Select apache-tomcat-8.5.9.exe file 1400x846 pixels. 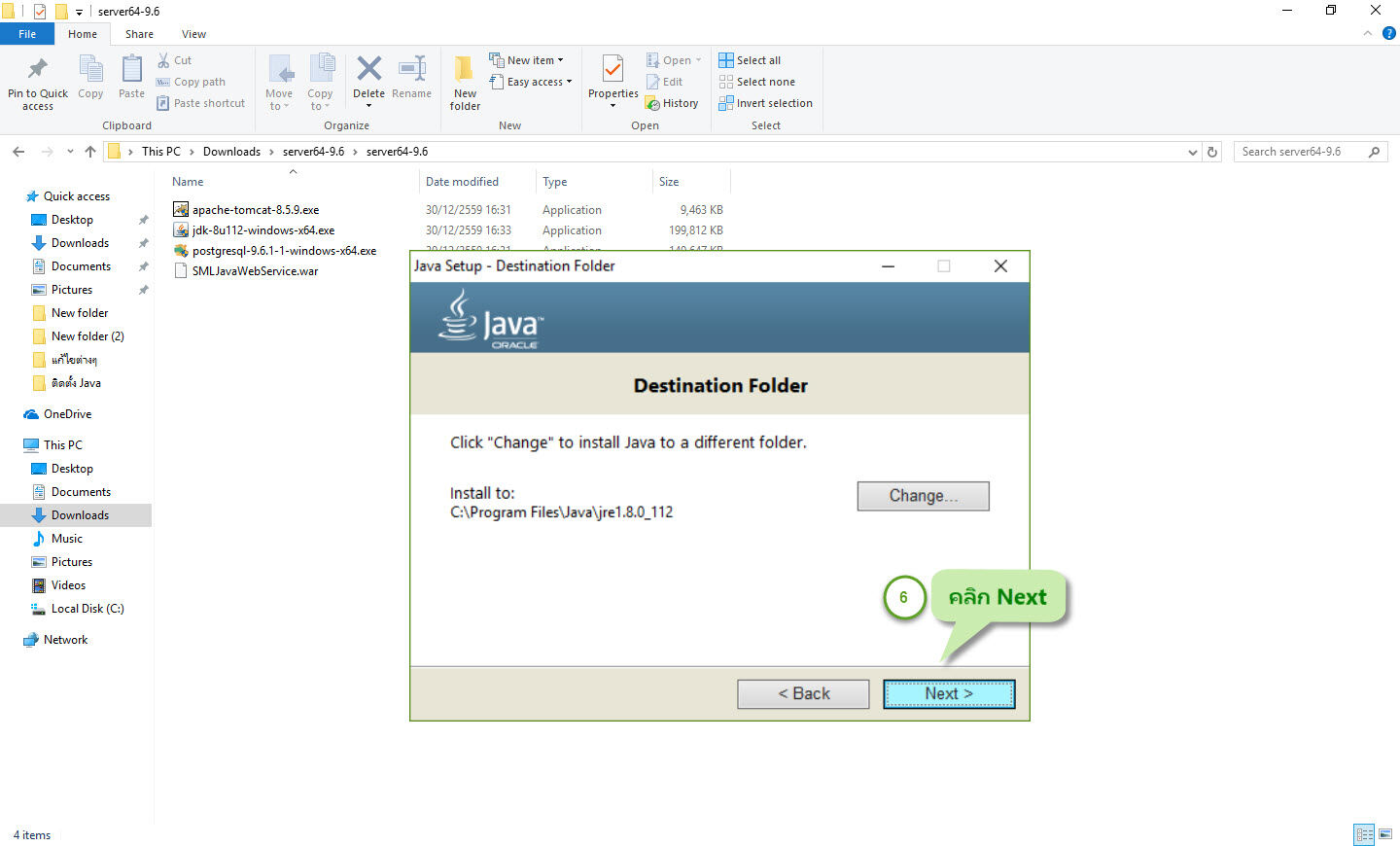(256, 210)
